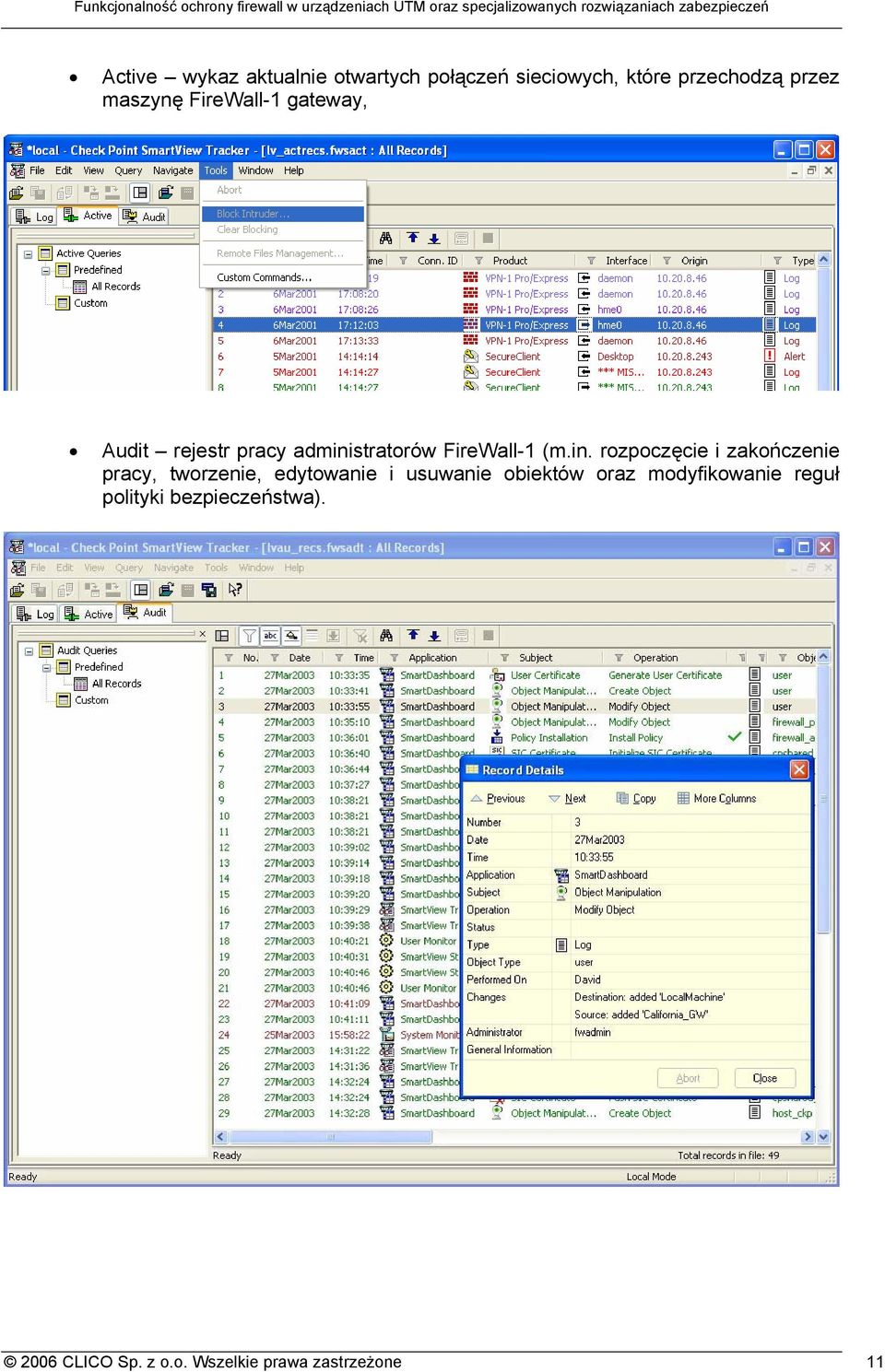Close the Audit Queries tree pane
885x1372 pixels.
pos(203,634)
